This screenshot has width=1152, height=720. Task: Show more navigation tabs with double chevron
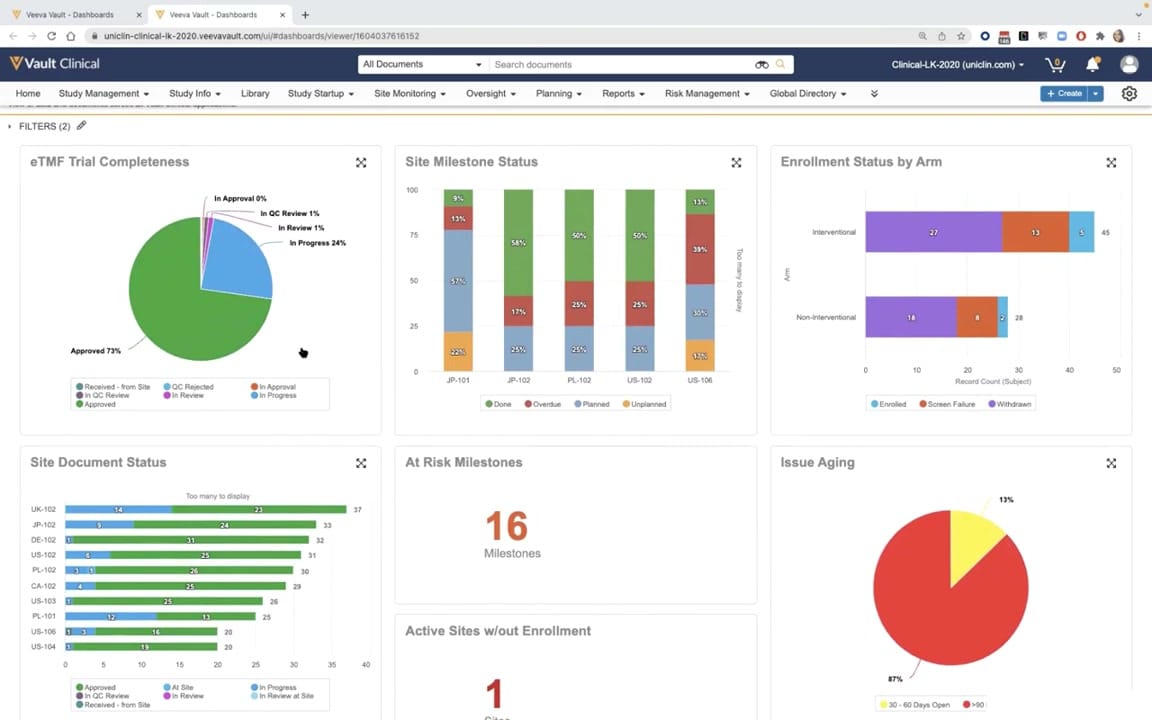(x=874, y=94)
